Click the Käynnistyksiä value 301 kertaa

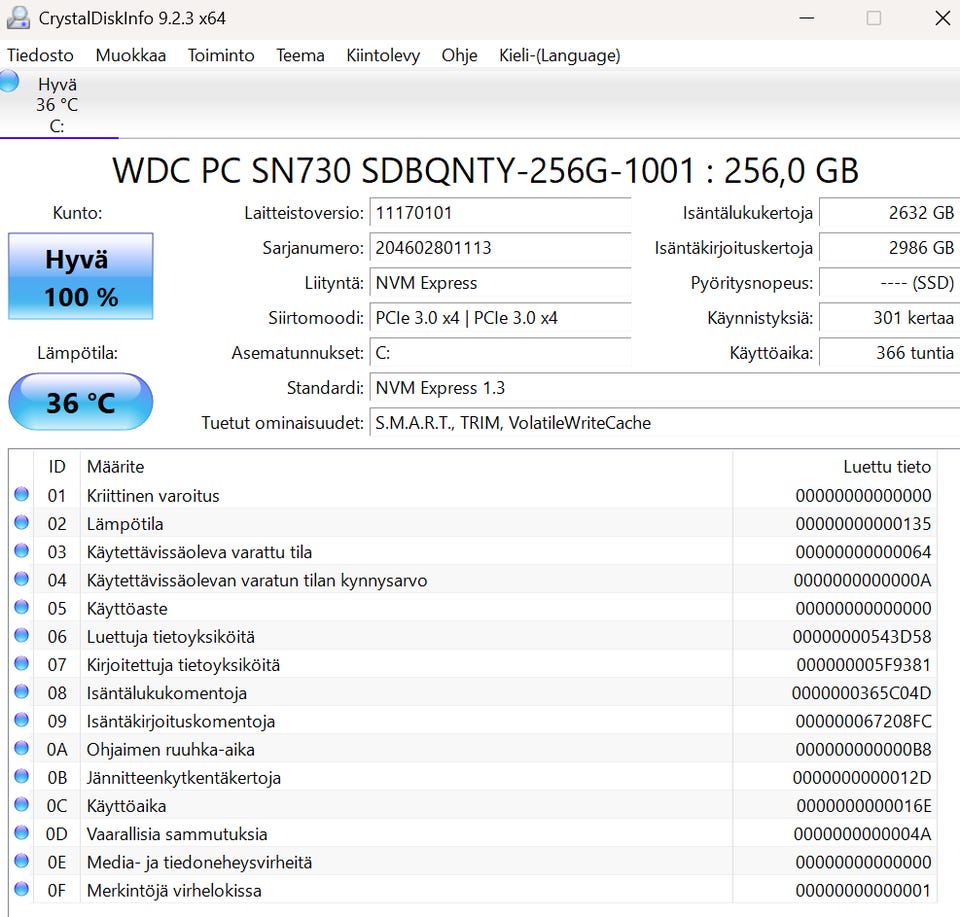coord(890,318)
